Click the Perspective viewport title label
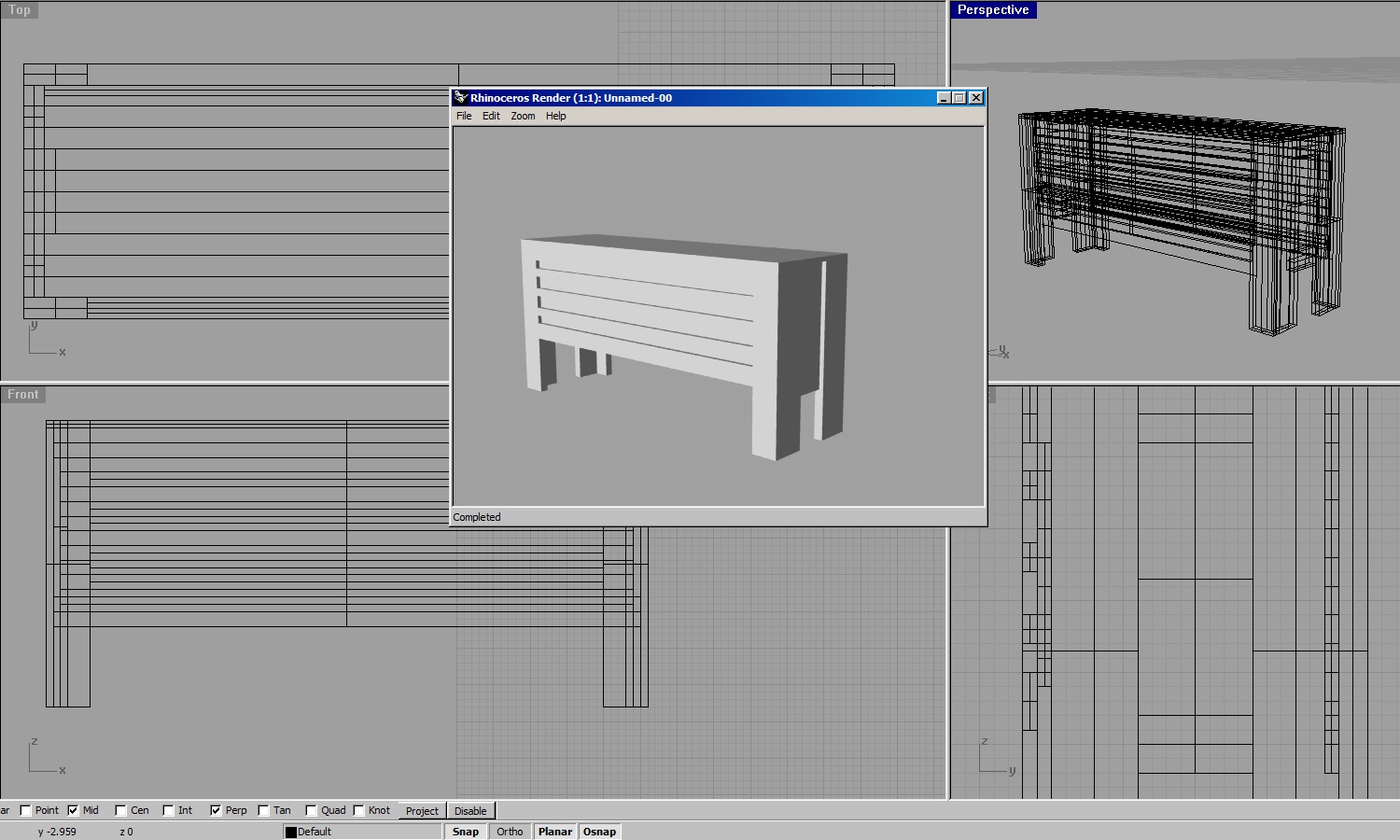 (x=993, y=10)
